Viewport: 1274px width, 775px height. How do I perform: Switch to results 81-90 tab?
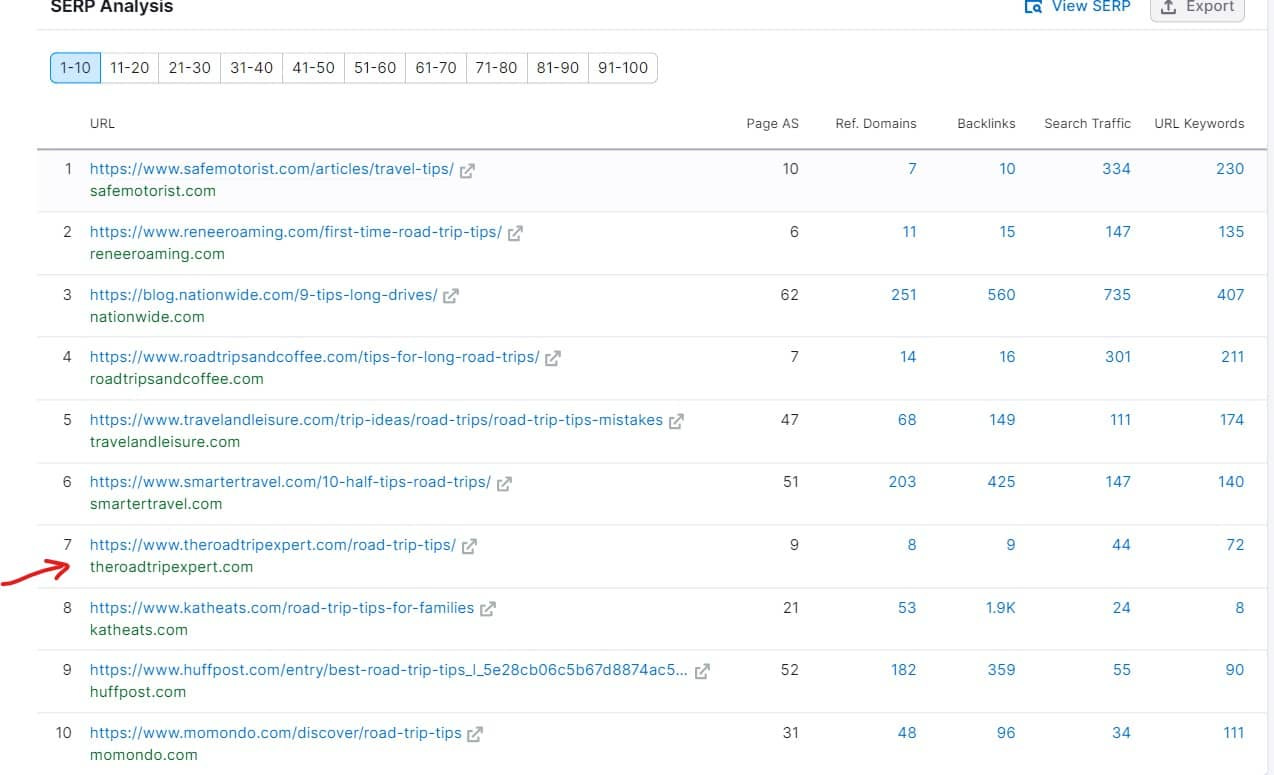click(557, 68)
